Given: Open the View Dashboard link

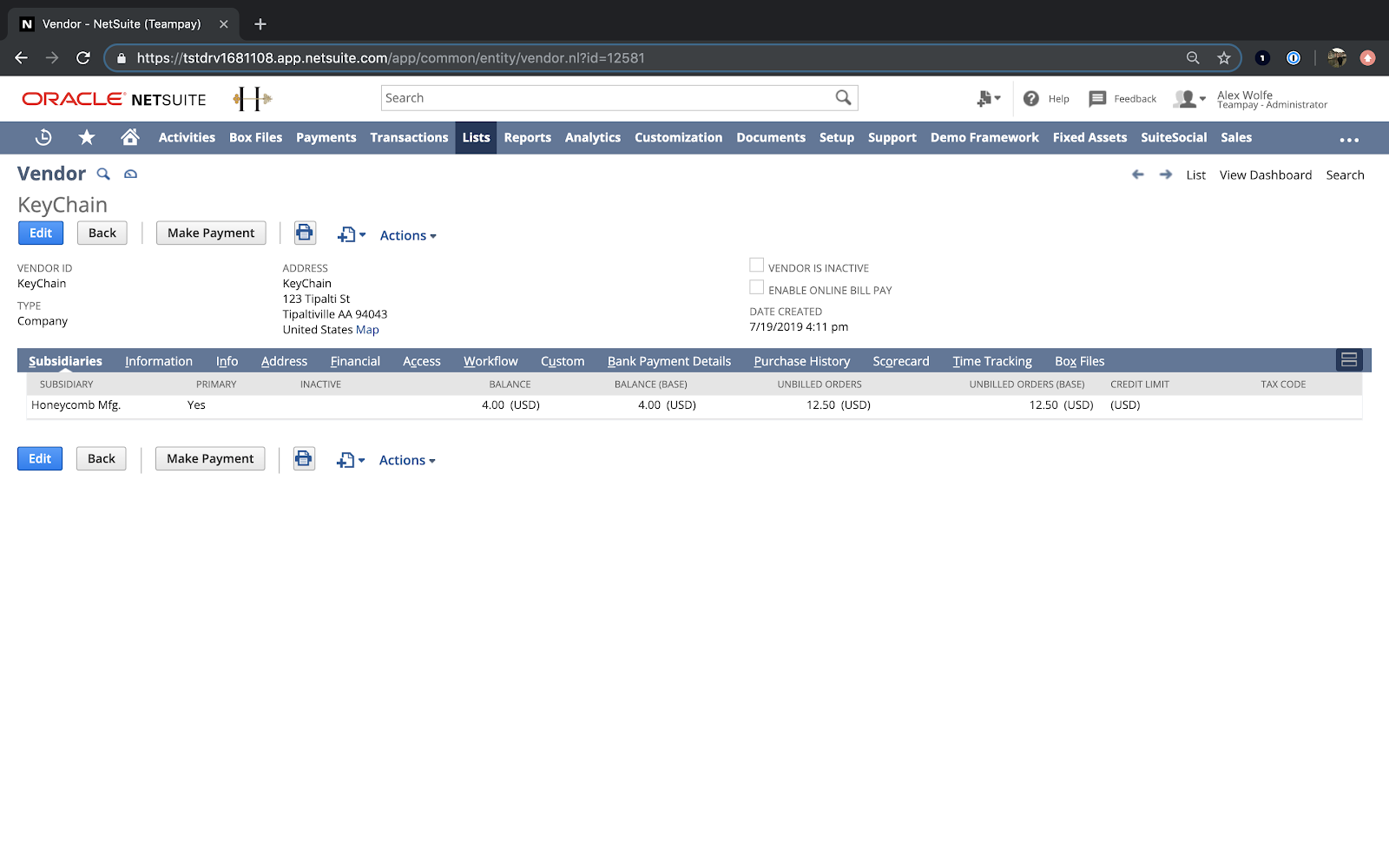Looking at the screenshot, I should (1266, 174).
